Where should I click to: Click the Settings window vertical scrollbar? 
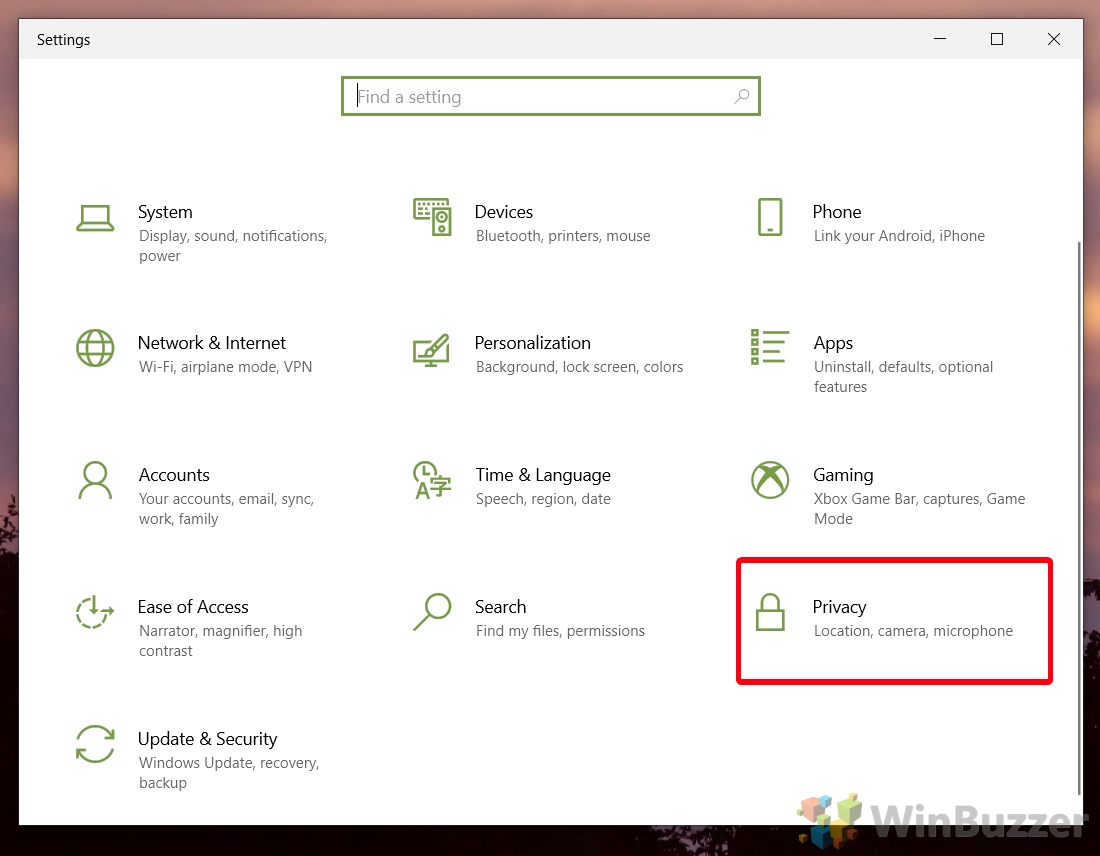click(x=1078, y=518)
